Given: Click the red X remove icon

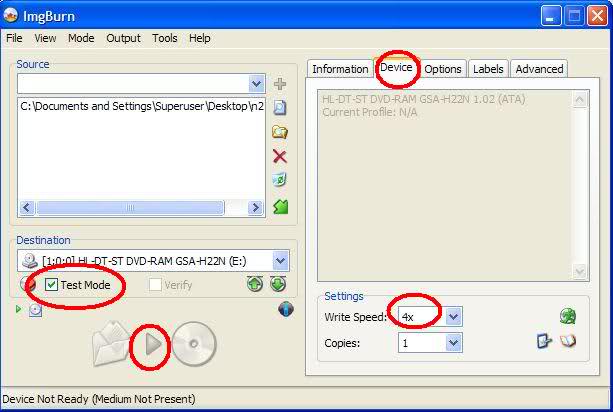Looking at the screenshot, I should click(280, 157).
